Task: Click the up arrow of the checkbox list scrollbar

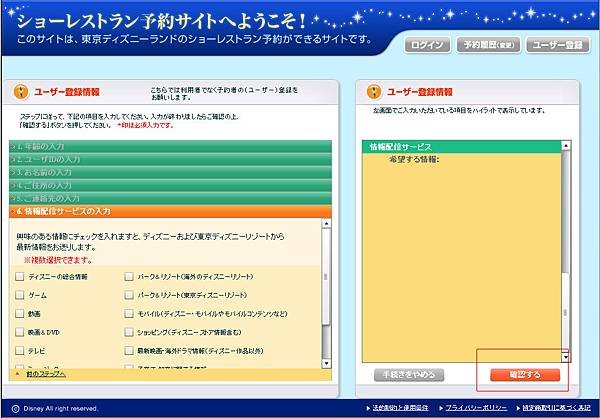Action: (x=326, y=224)
